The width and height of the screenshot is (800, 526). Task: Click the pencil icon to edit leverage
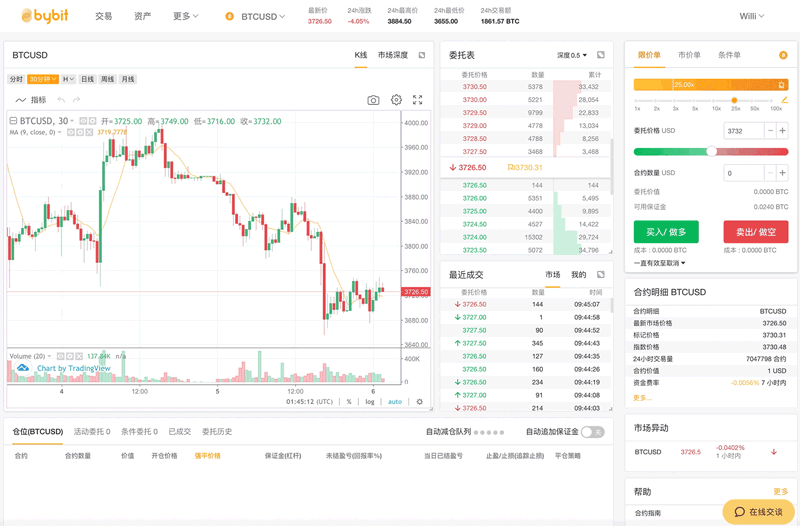click(x=785, y=100)
